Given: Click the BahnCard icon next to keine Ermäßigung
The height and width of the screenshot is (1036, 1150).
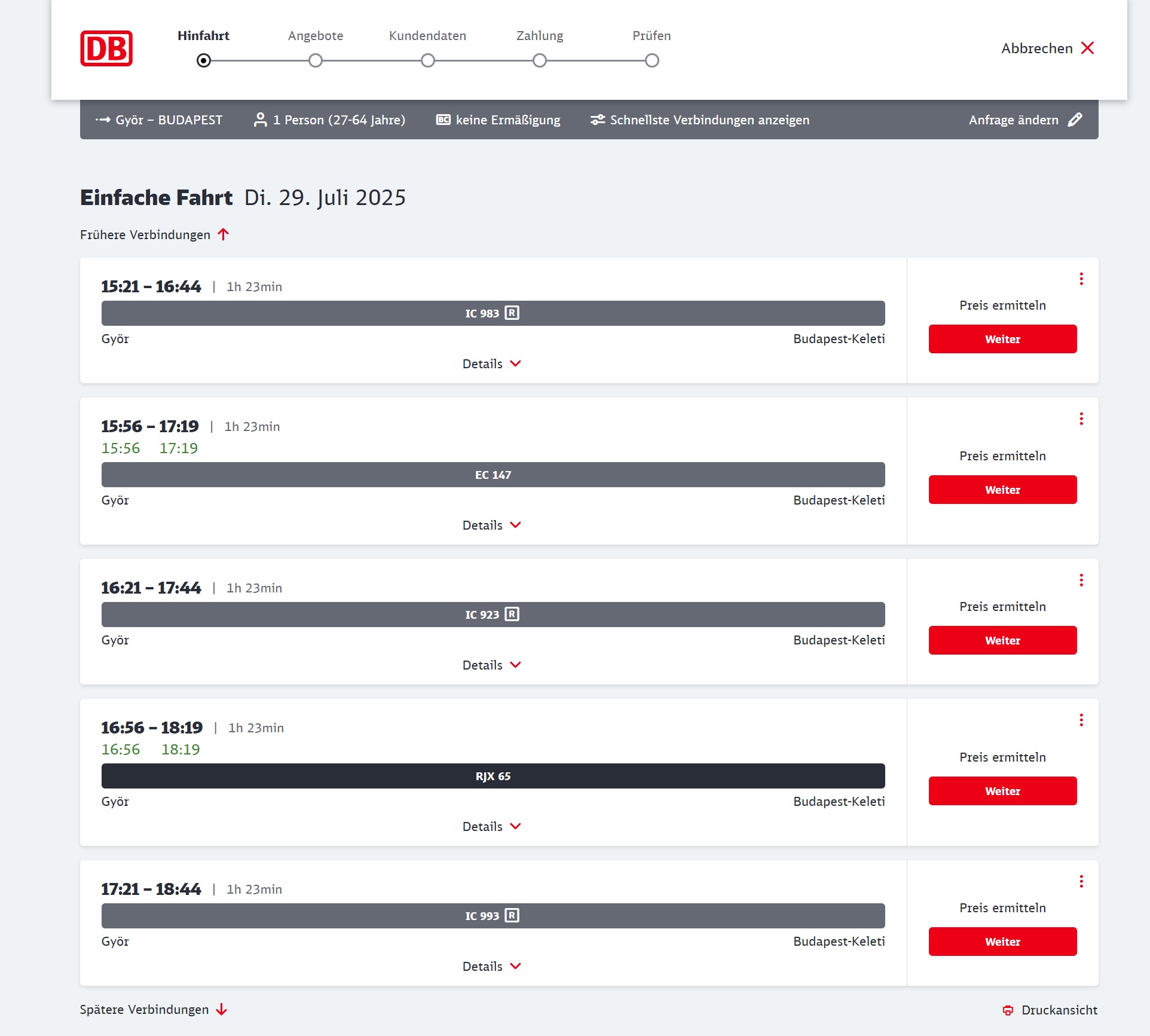Looking at the screenshot, I should [443, 120].
